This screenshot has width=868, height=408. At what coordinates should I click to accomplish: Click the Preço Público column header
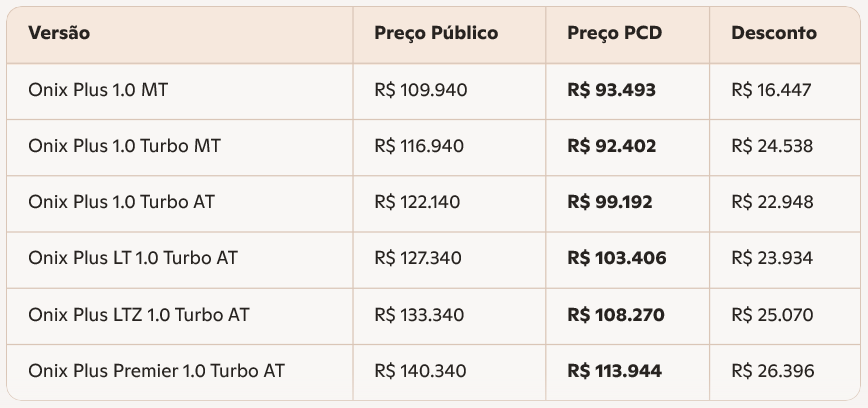click(x=436, y=33)
